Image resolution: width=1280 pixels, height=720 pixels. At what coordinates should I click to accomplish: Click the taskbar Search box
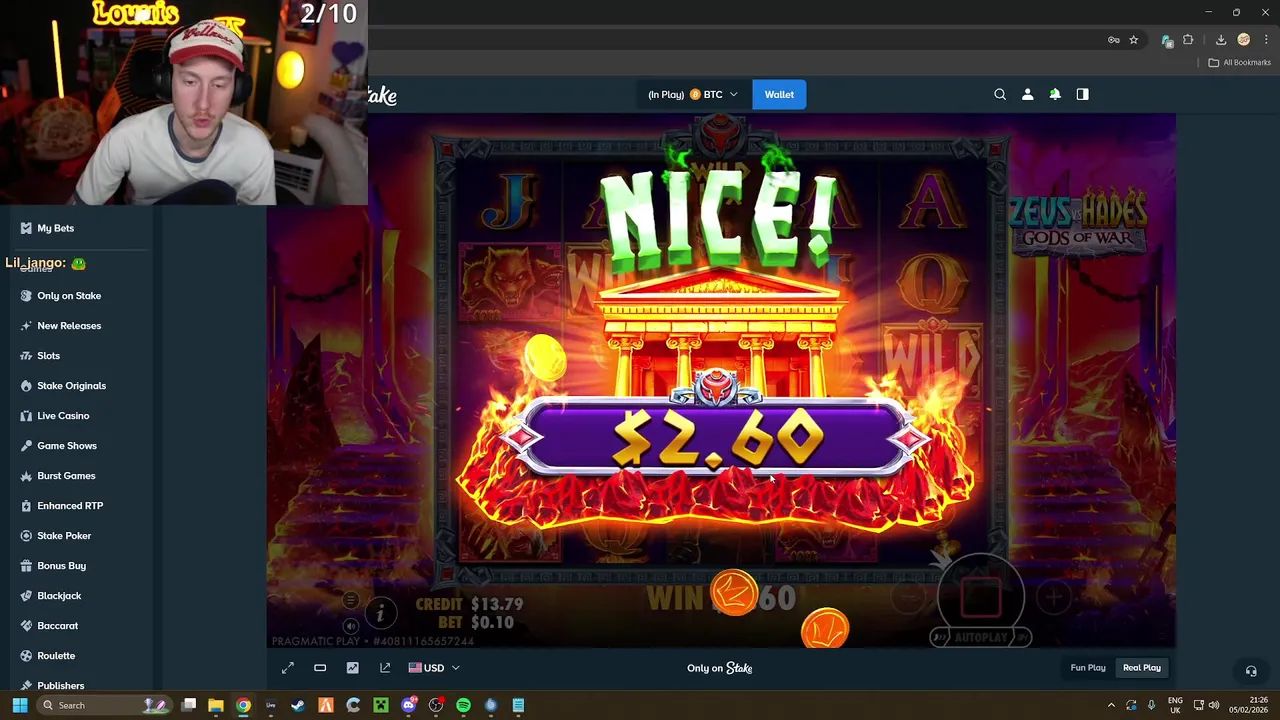(103, 705)
